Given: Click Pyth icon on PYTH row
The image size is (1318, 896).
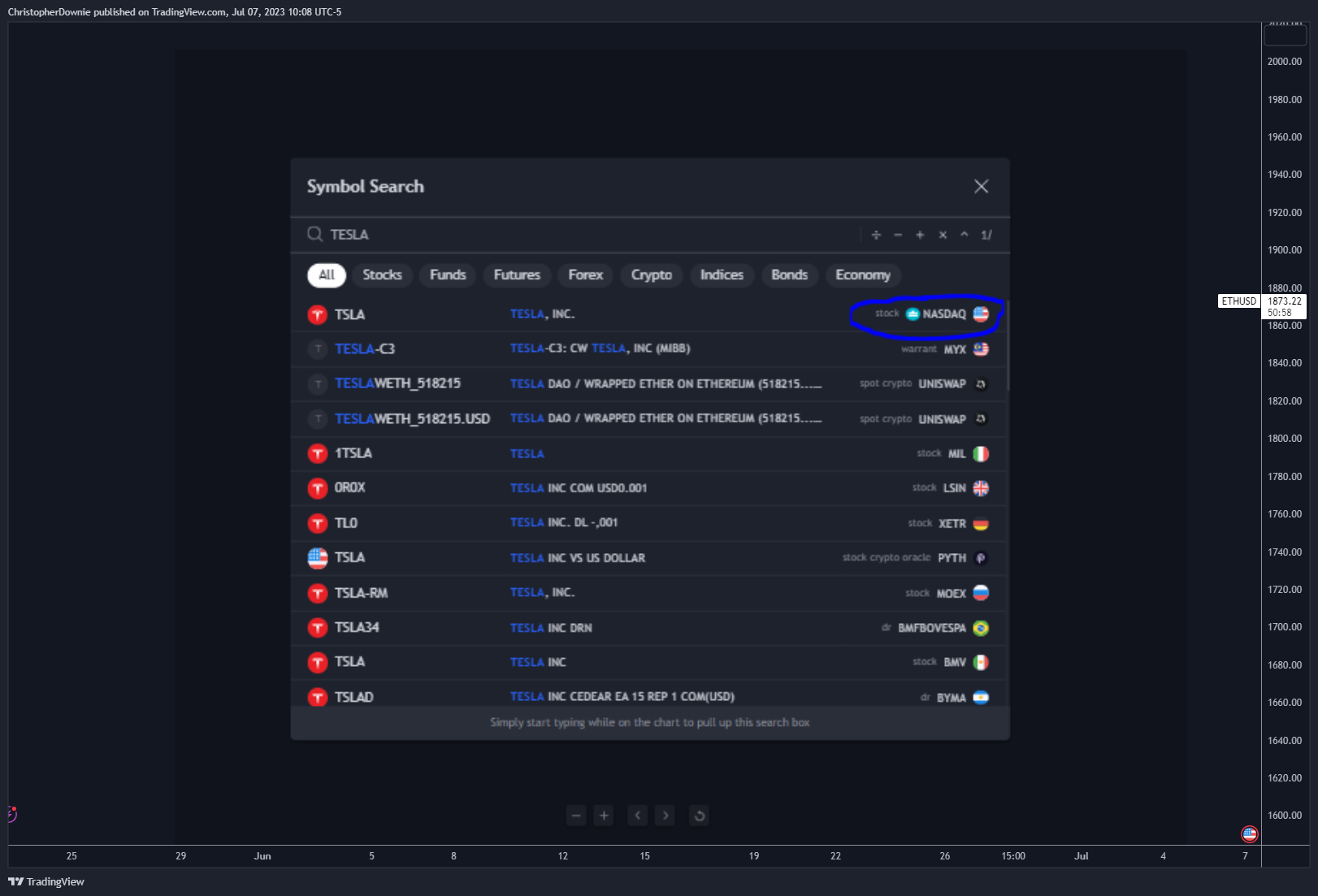Looking at the screenshot, I should [x=981, y=558].
